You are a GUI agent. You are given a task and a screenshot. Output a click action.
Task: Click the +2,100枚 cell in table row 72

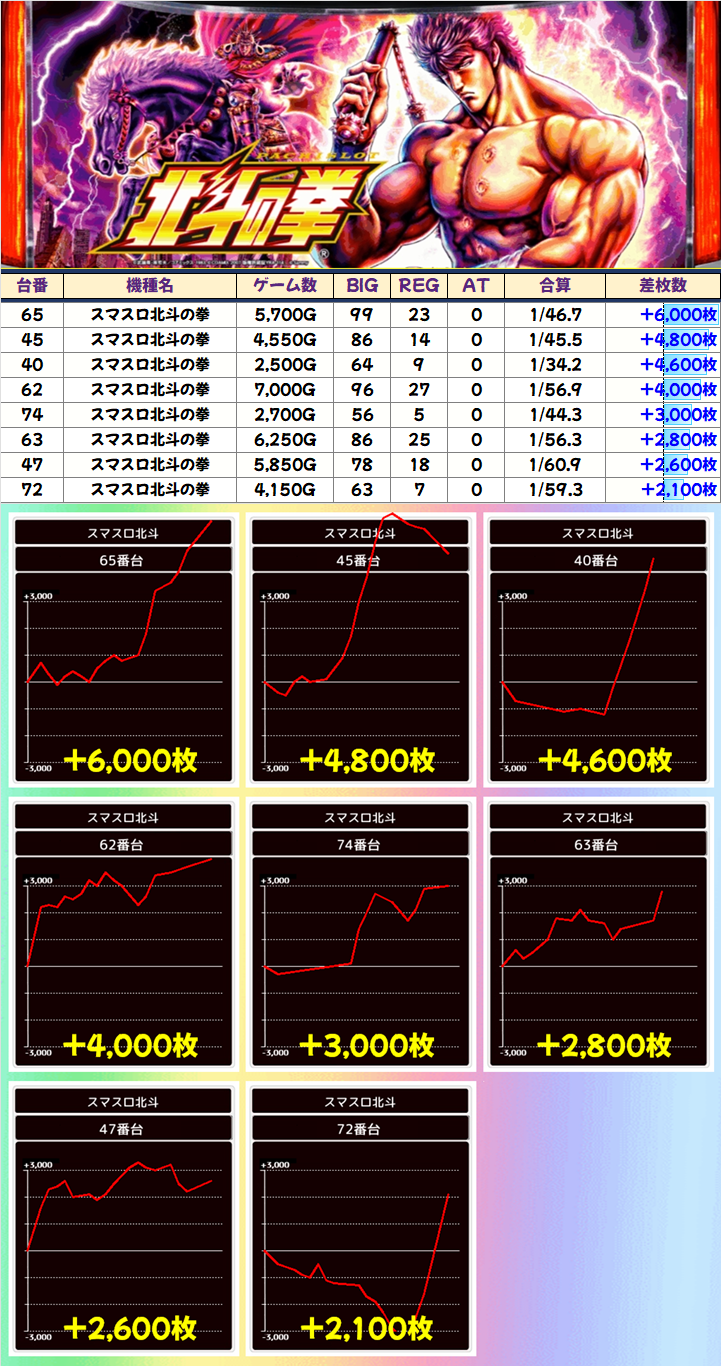(679, 489)
